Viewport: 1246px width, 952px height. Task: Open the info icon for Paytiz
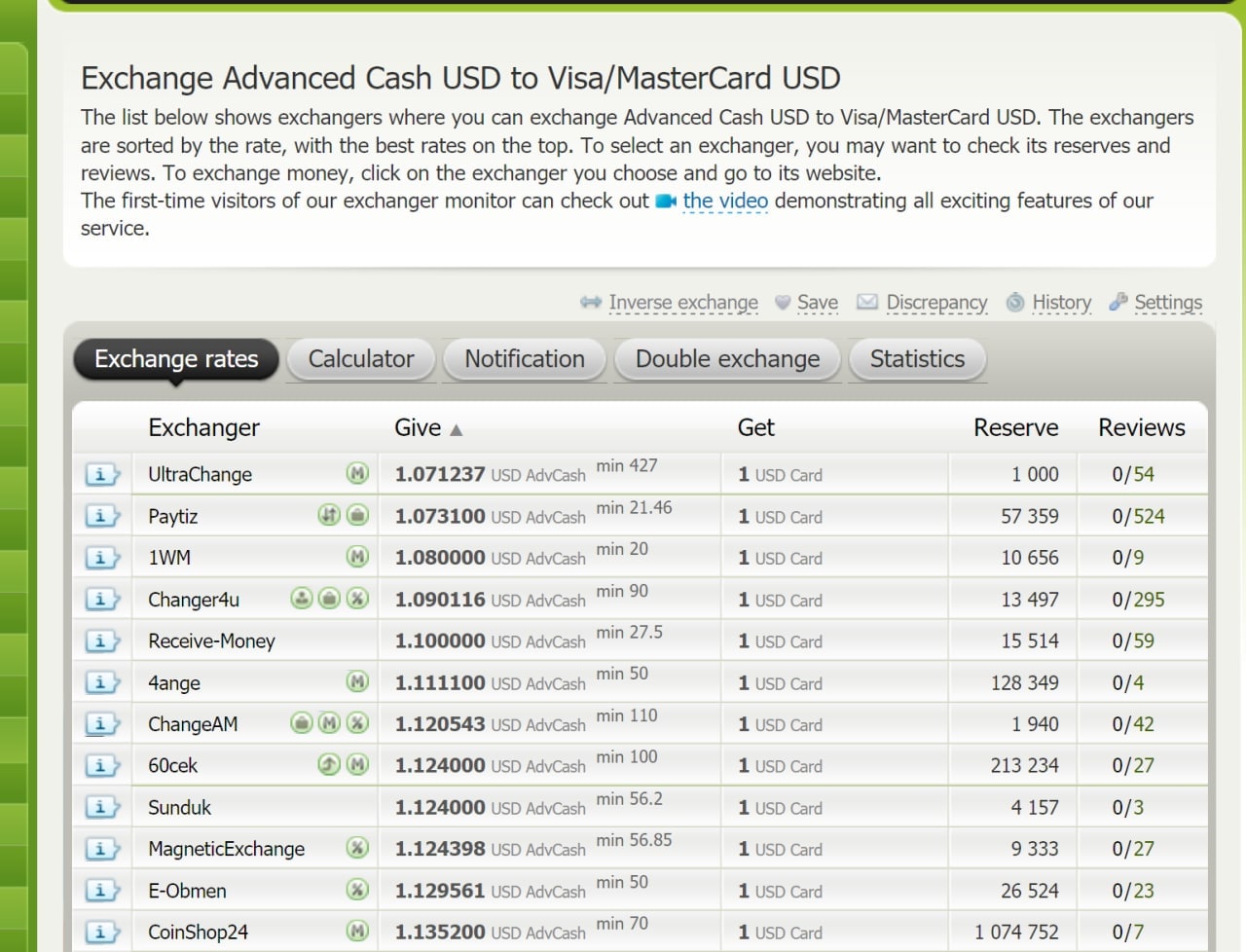click(x=102, y=516)
